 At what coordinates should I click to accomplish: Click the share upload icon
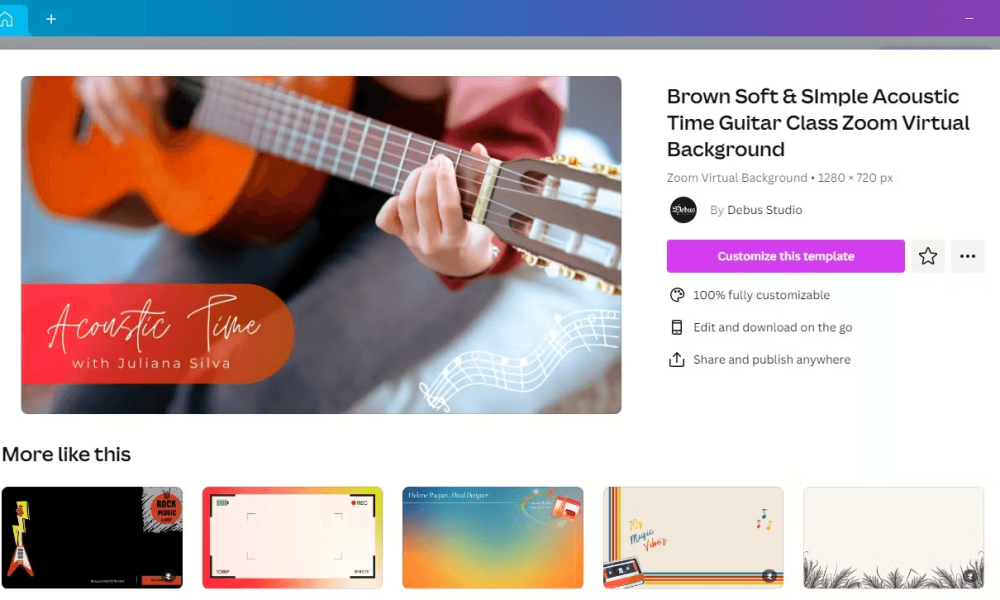click(x=677, y=360)
